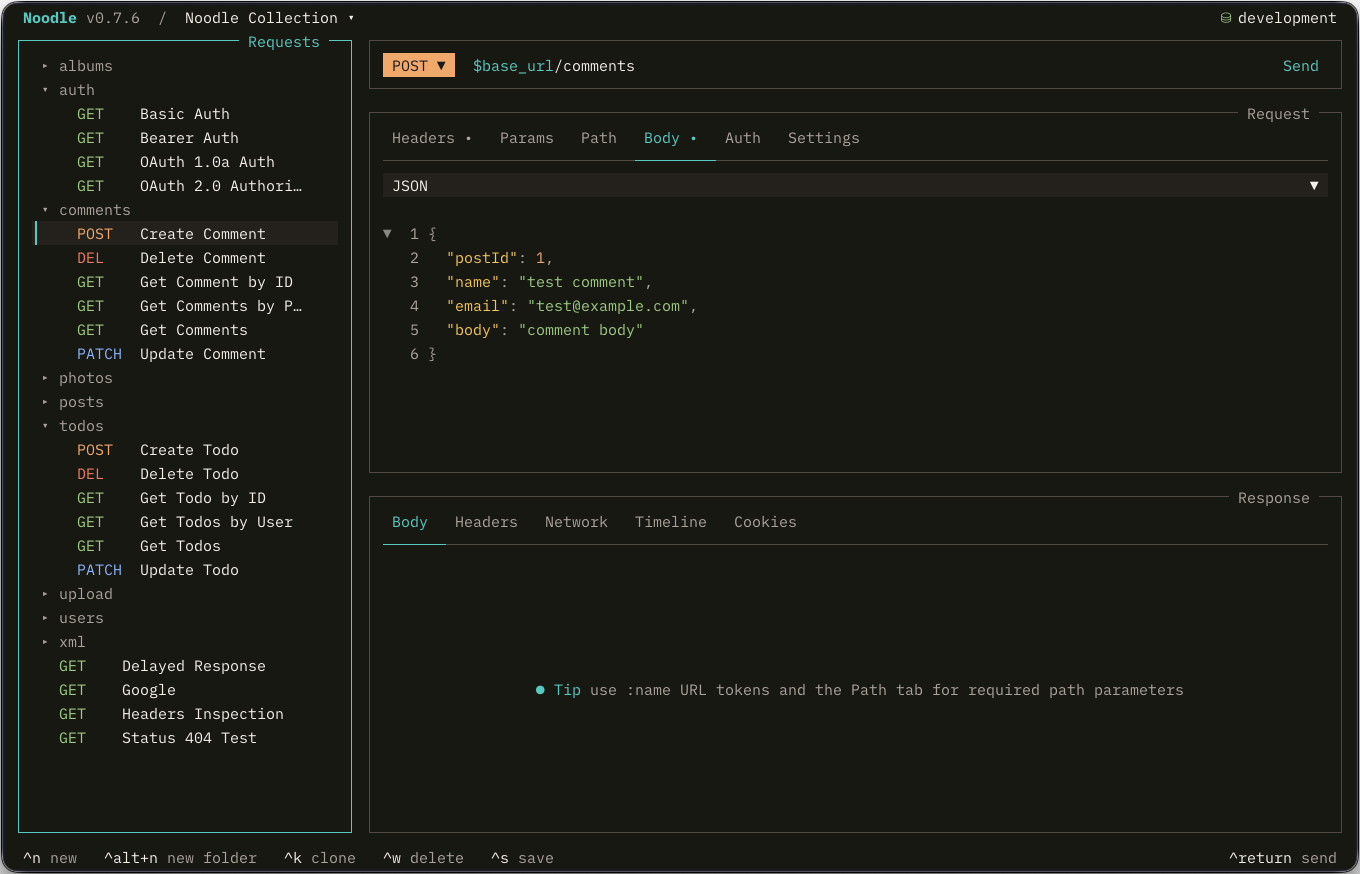The height and width of the screenshot is (874, 1360).
Task: Select the Update Comment request
Action: [187, 354]
